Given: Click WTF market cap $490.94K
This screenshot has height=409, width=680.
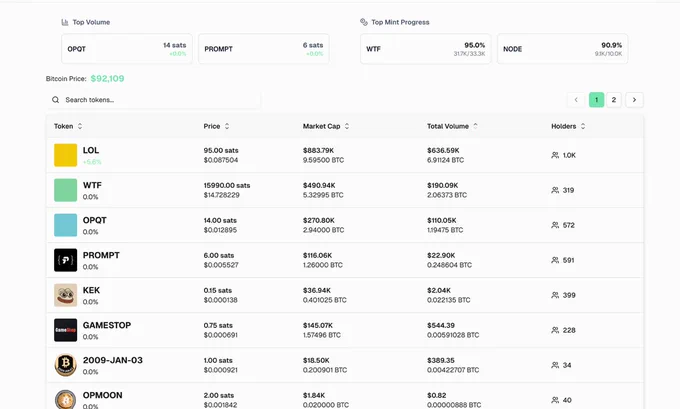Looking at the screenshot, I should pyautogui.click(x=319, y=185).
